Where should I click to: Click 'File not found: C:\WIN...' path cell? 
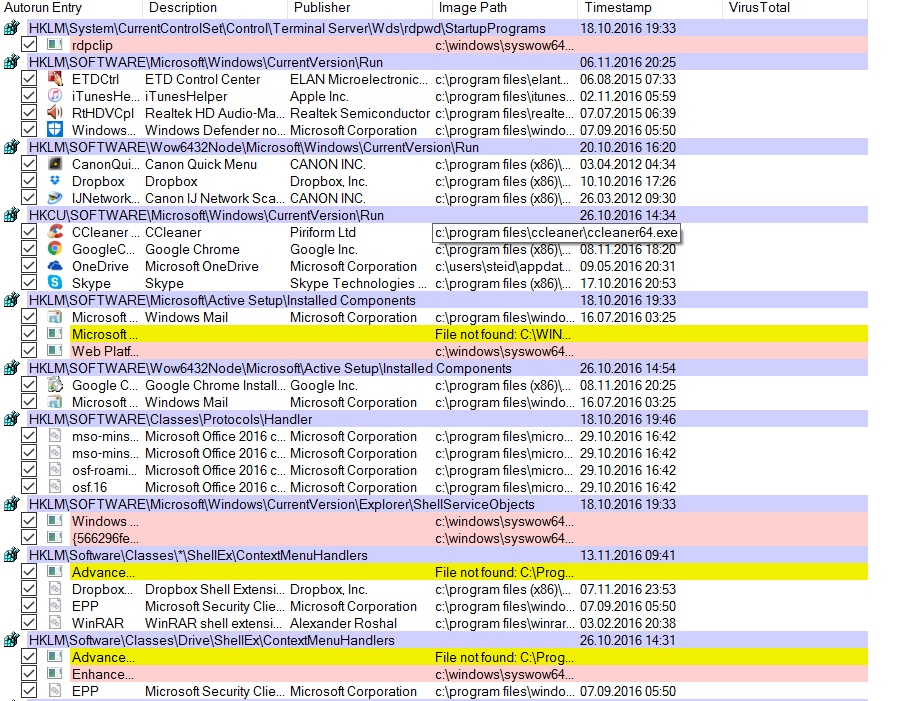click(503, 334)
